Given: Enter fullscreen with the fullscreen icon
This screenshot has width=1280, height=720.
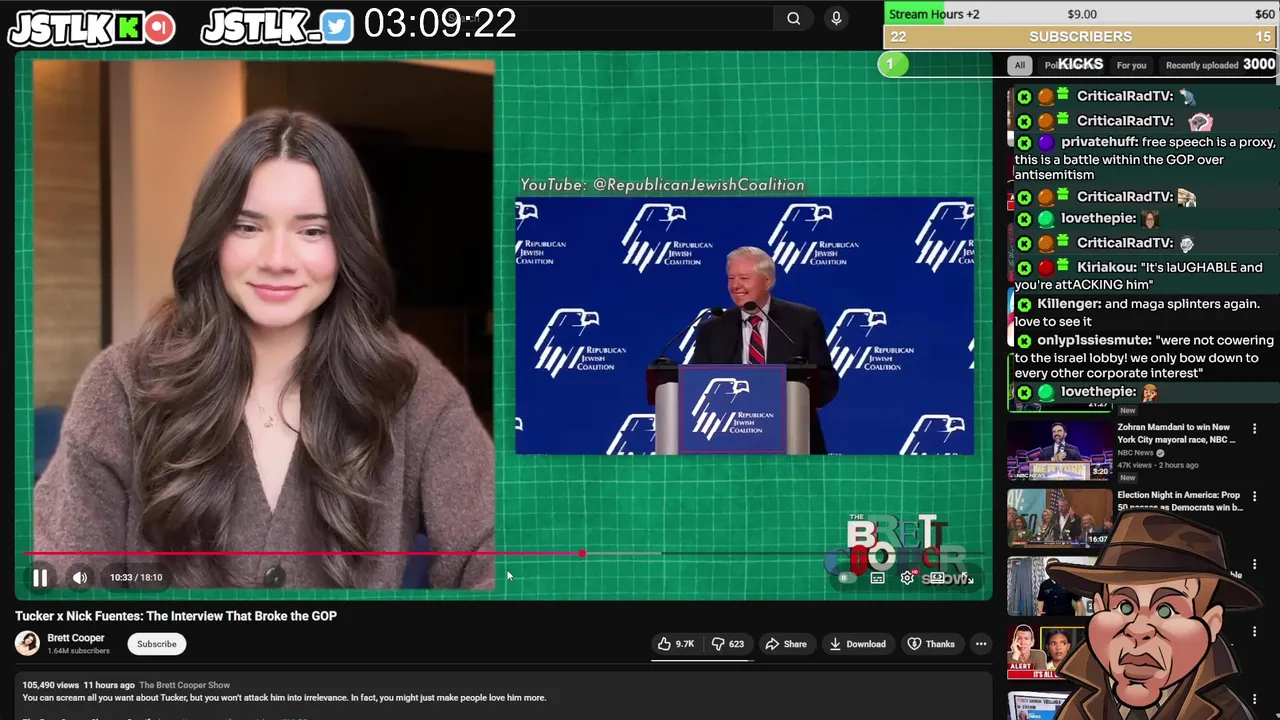Looking at the screenshot, I should tap(965, 578).
